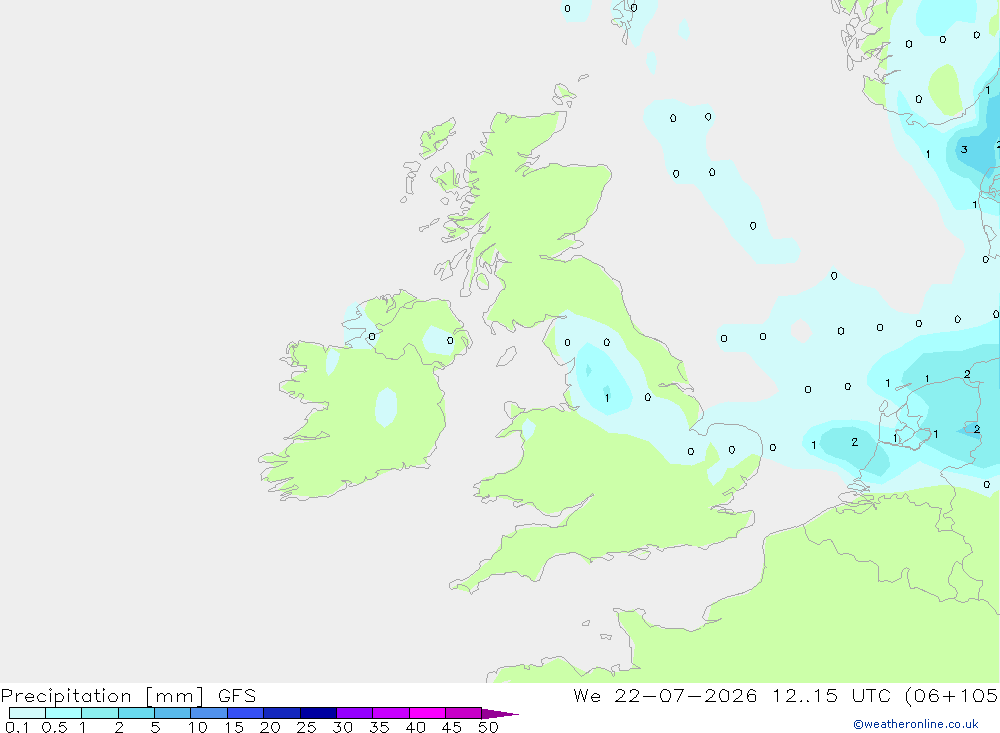1000x733 pixels.
Task: Click the 'GFS' model label
Action: 237,695
